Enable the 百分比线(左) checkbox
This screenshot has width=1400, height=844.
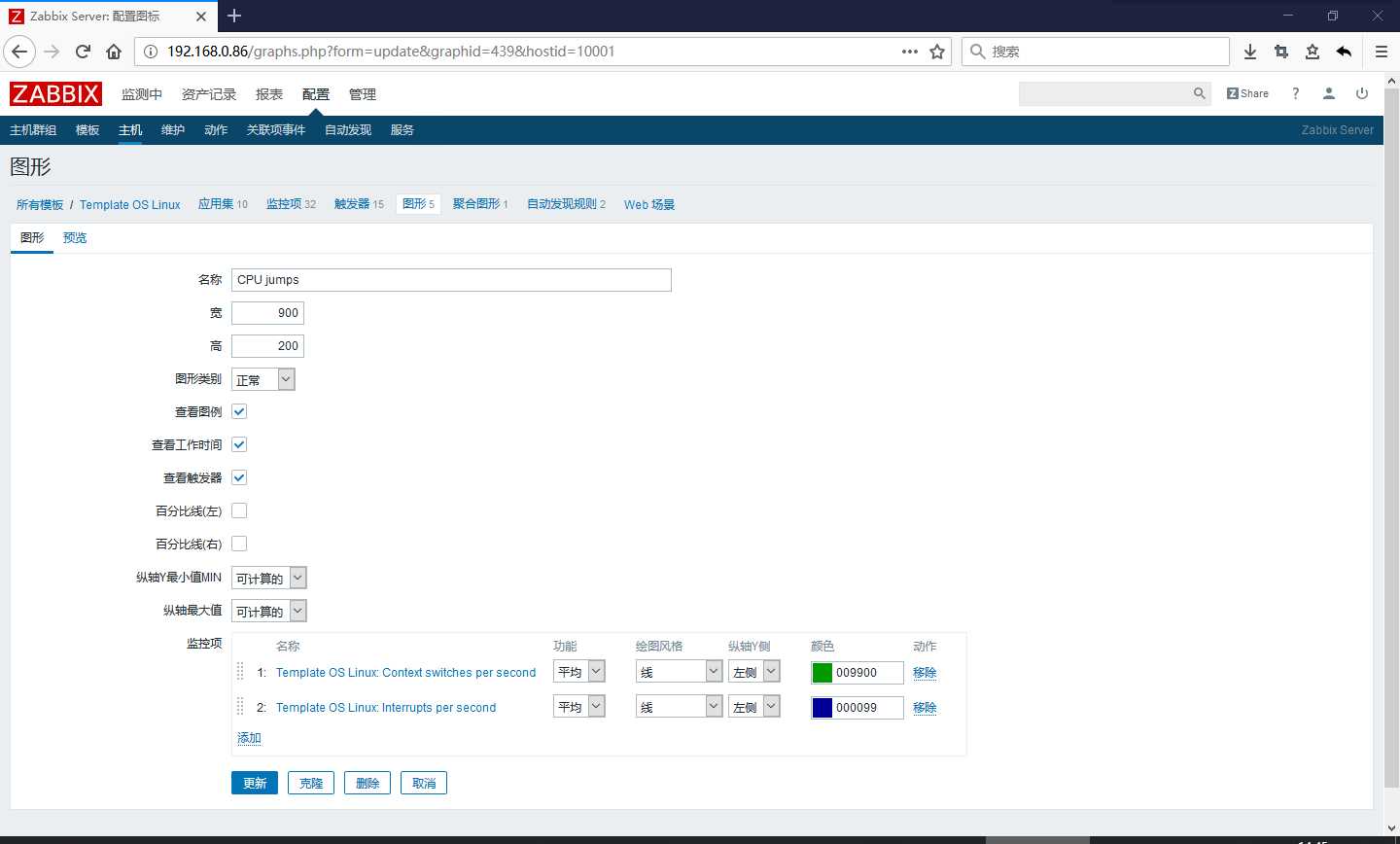point(239,510)
